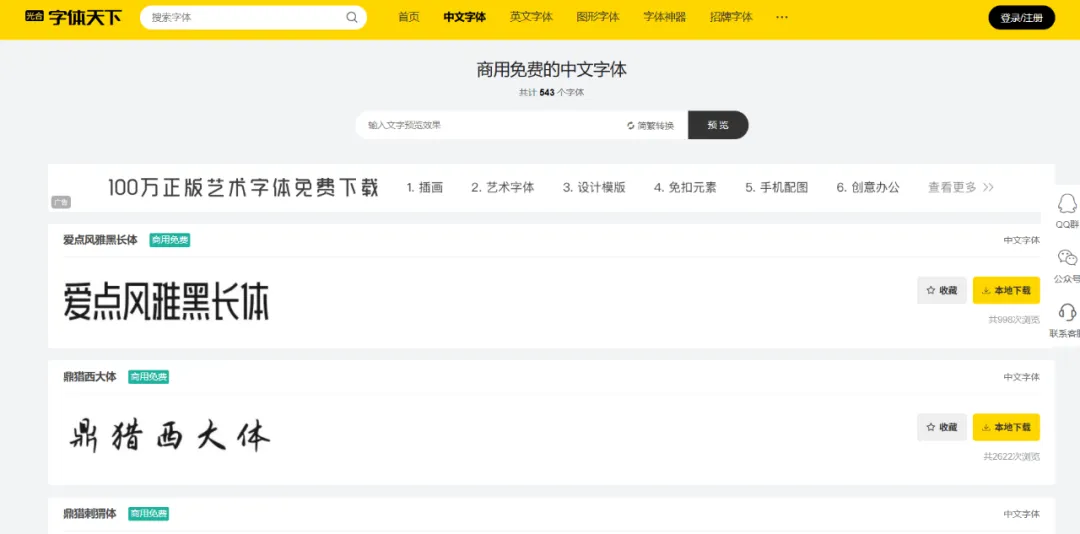Click 收藏 for 鼎猎西大体
1080x534 pixels.
(942, 427)
